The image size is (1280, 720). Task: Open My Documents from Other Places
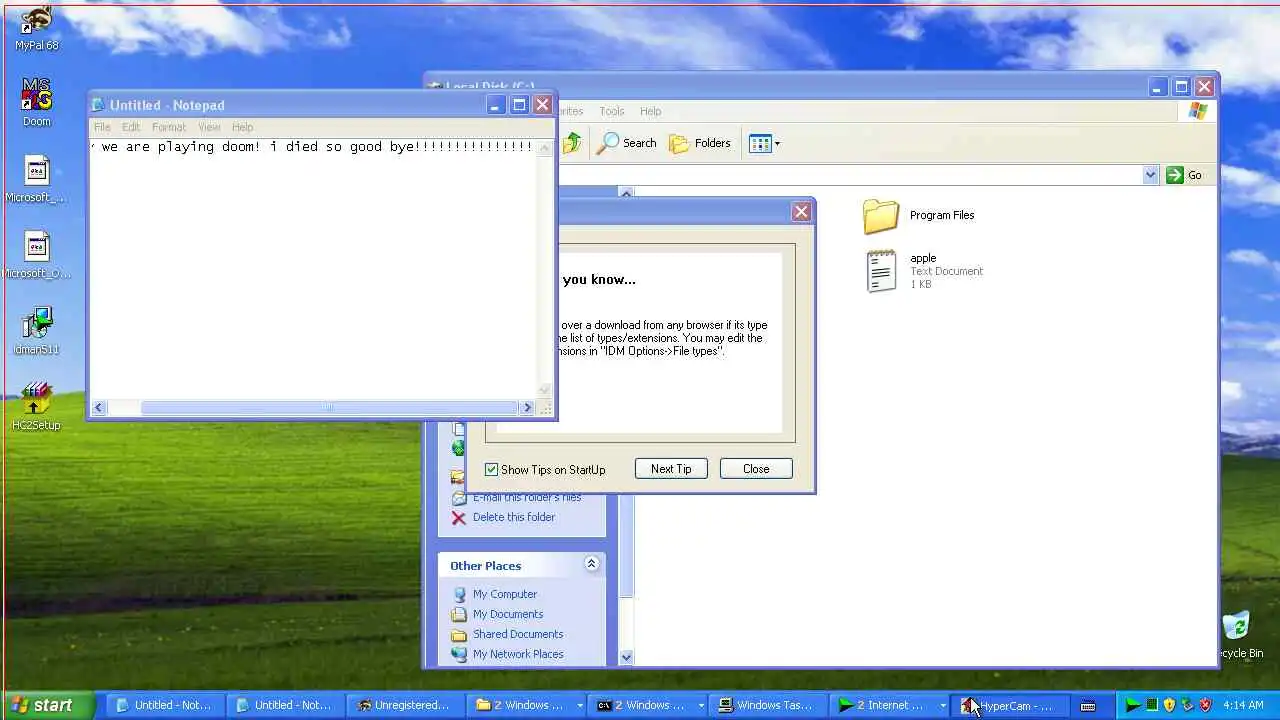pos(508,614)
